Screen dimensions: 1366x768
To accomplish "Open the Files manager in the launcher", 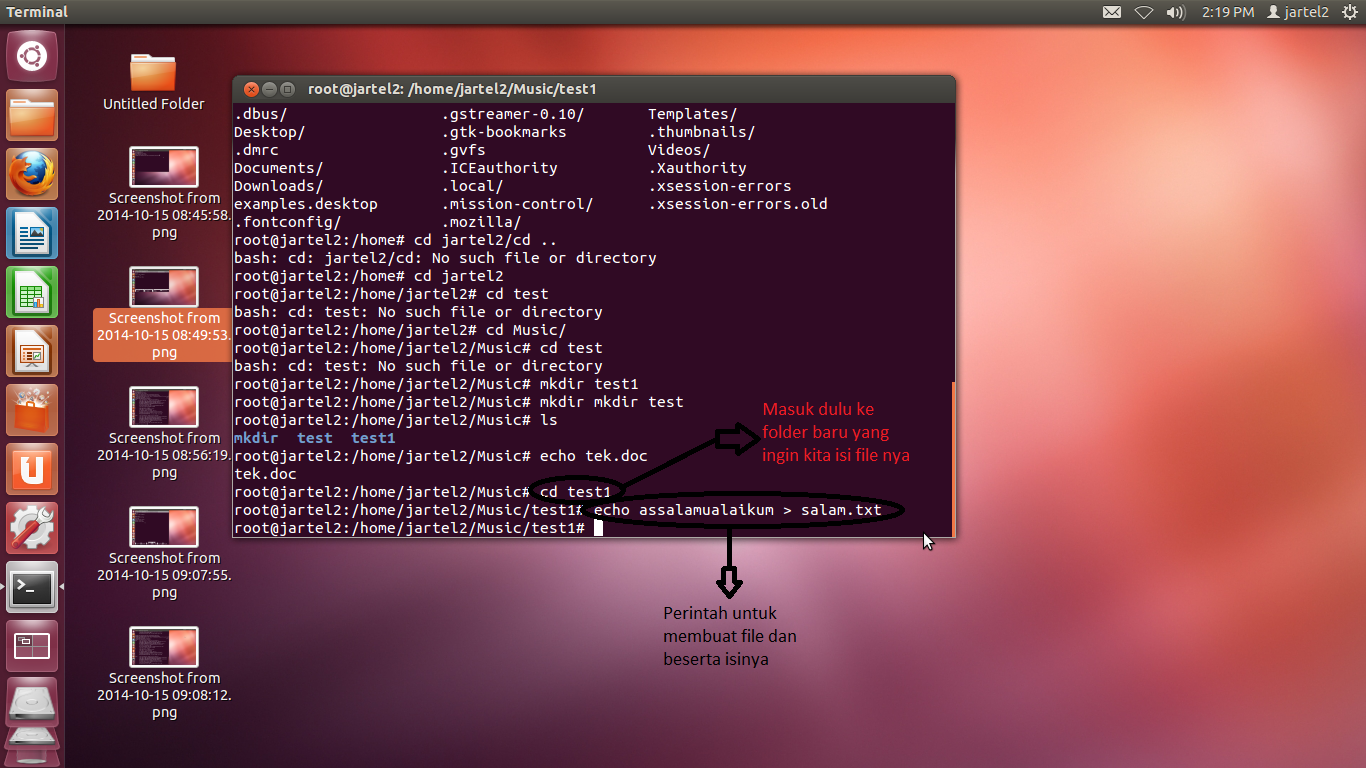I will 33,115.
